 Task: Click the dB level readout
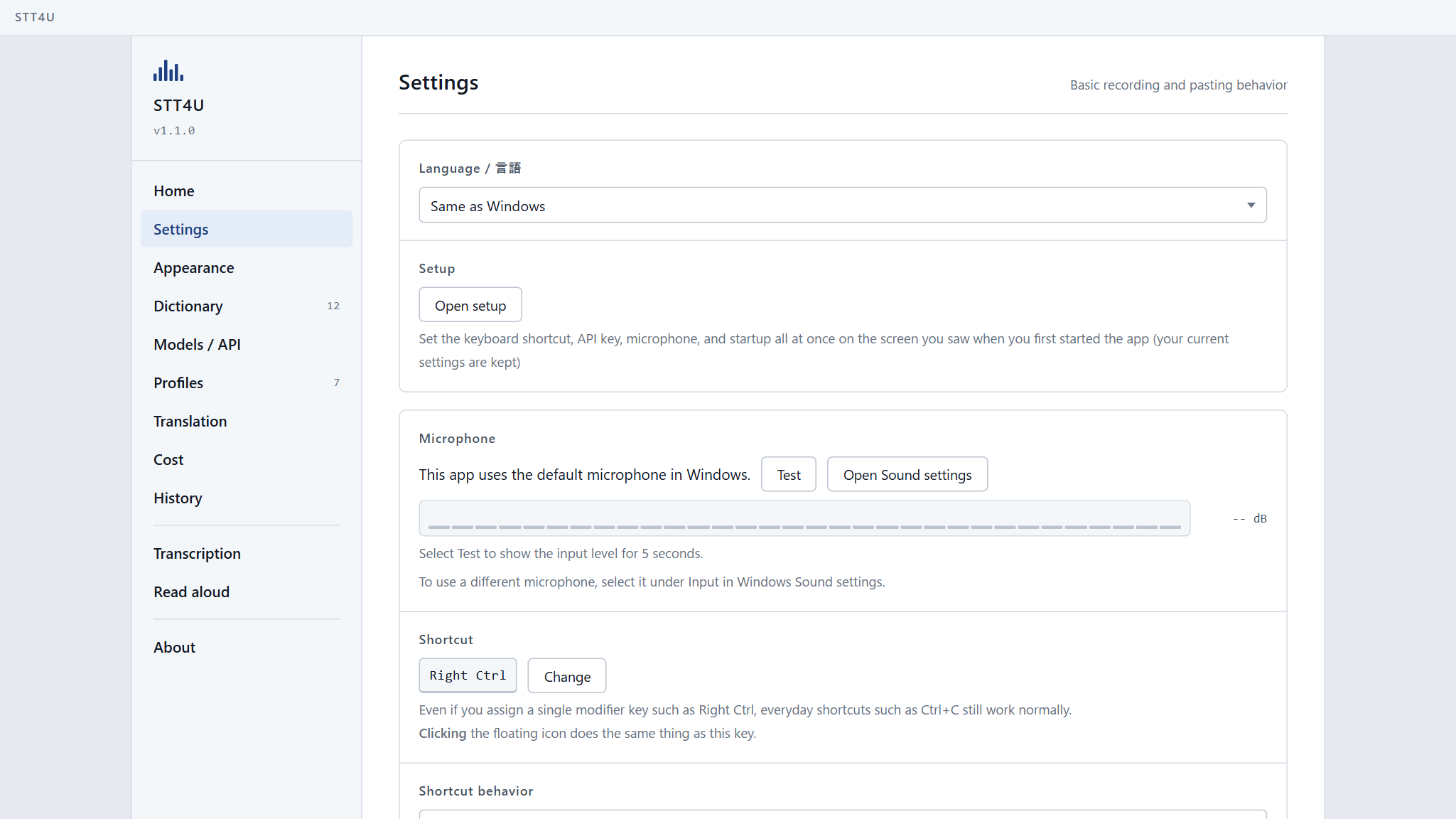pos(1250,518)
